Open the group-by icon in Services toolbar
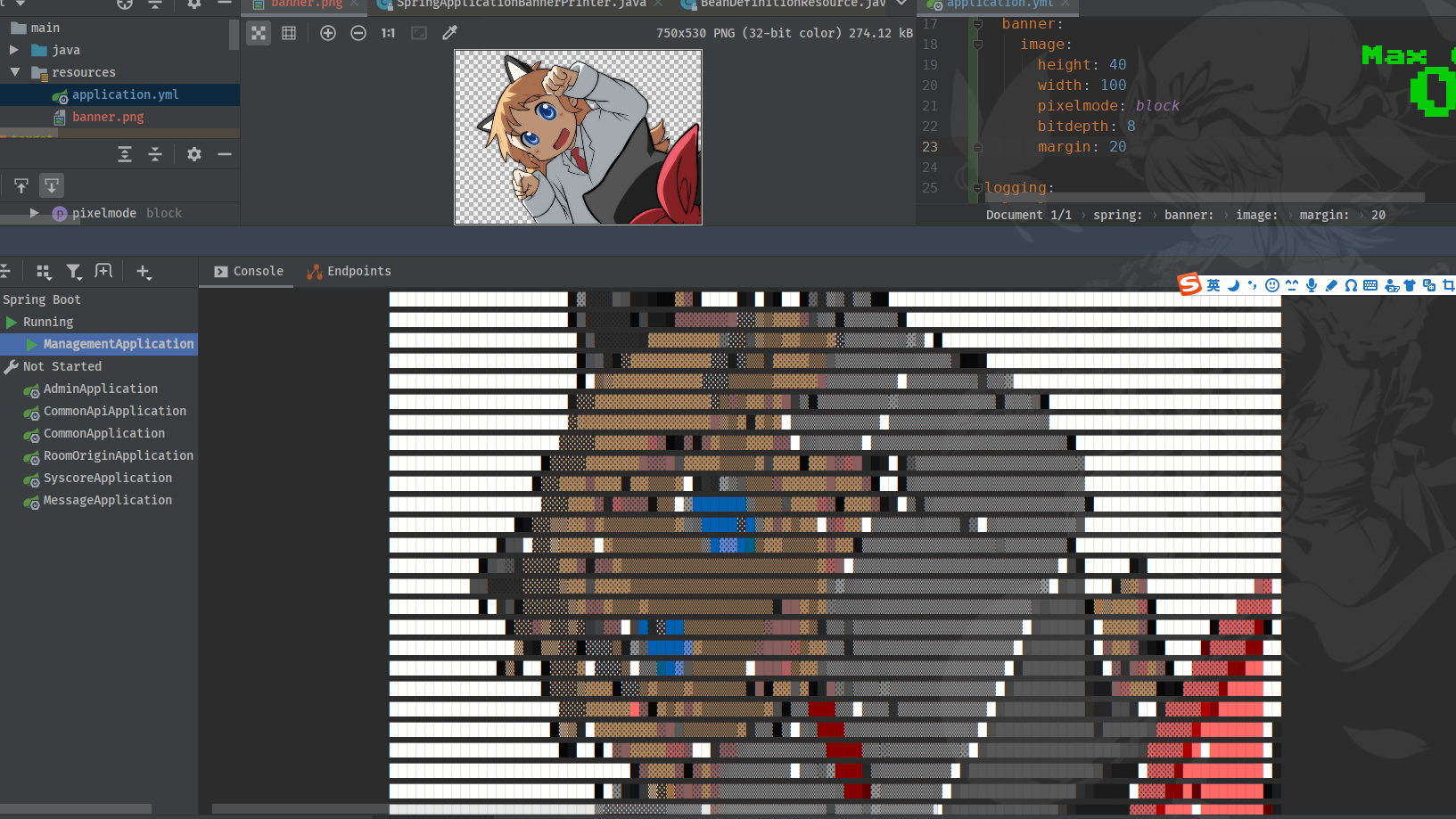The image size is (1456, 819). 44,272
